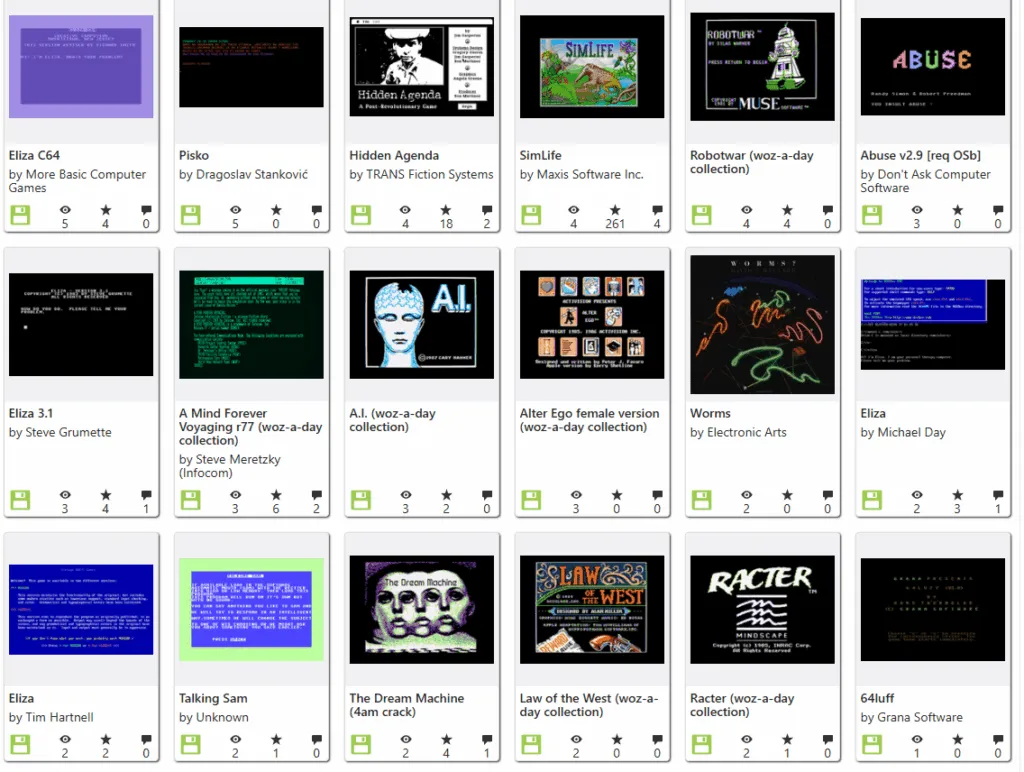1024x772 pixels.
Task: Click the floppy disk icon on A.I. card
Action: pyautogui.click(x=361, y=500)
